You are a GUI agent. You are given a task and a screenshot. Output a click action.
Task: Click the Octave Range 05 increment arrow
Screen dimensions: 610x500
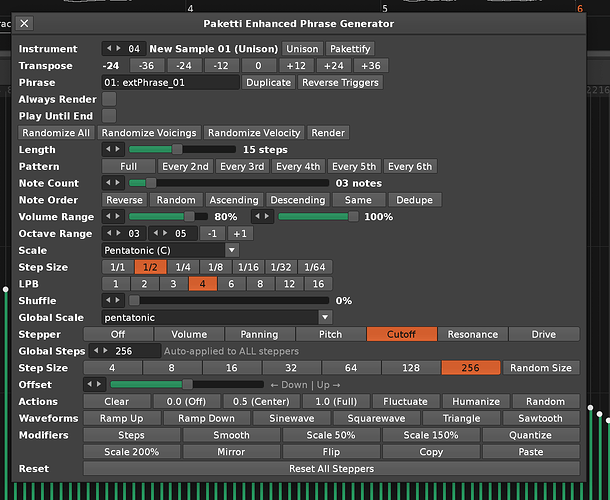click(x=165, y=233)
